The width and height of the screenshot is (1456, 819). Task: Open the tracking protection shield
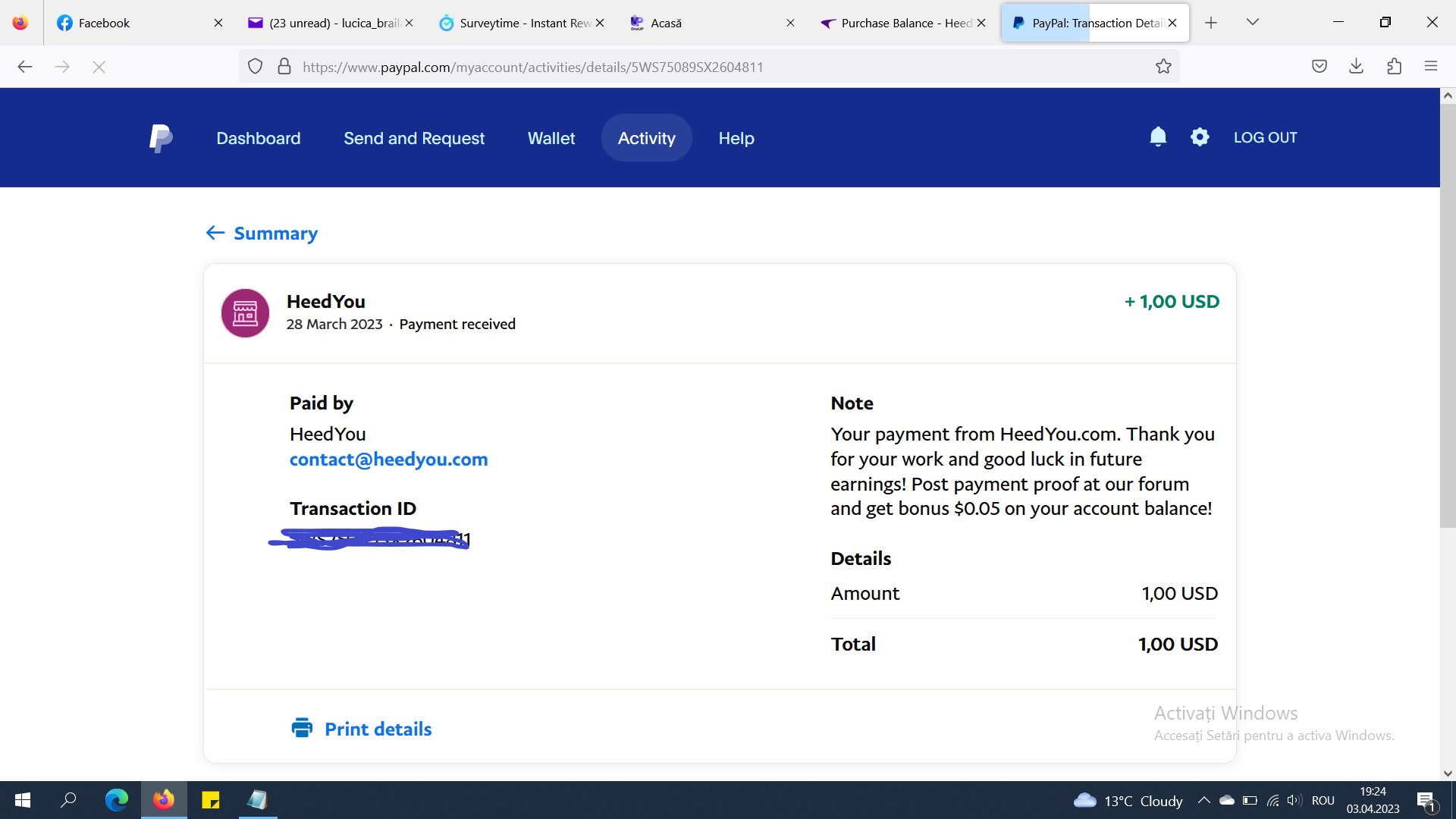tap(255, 67)
